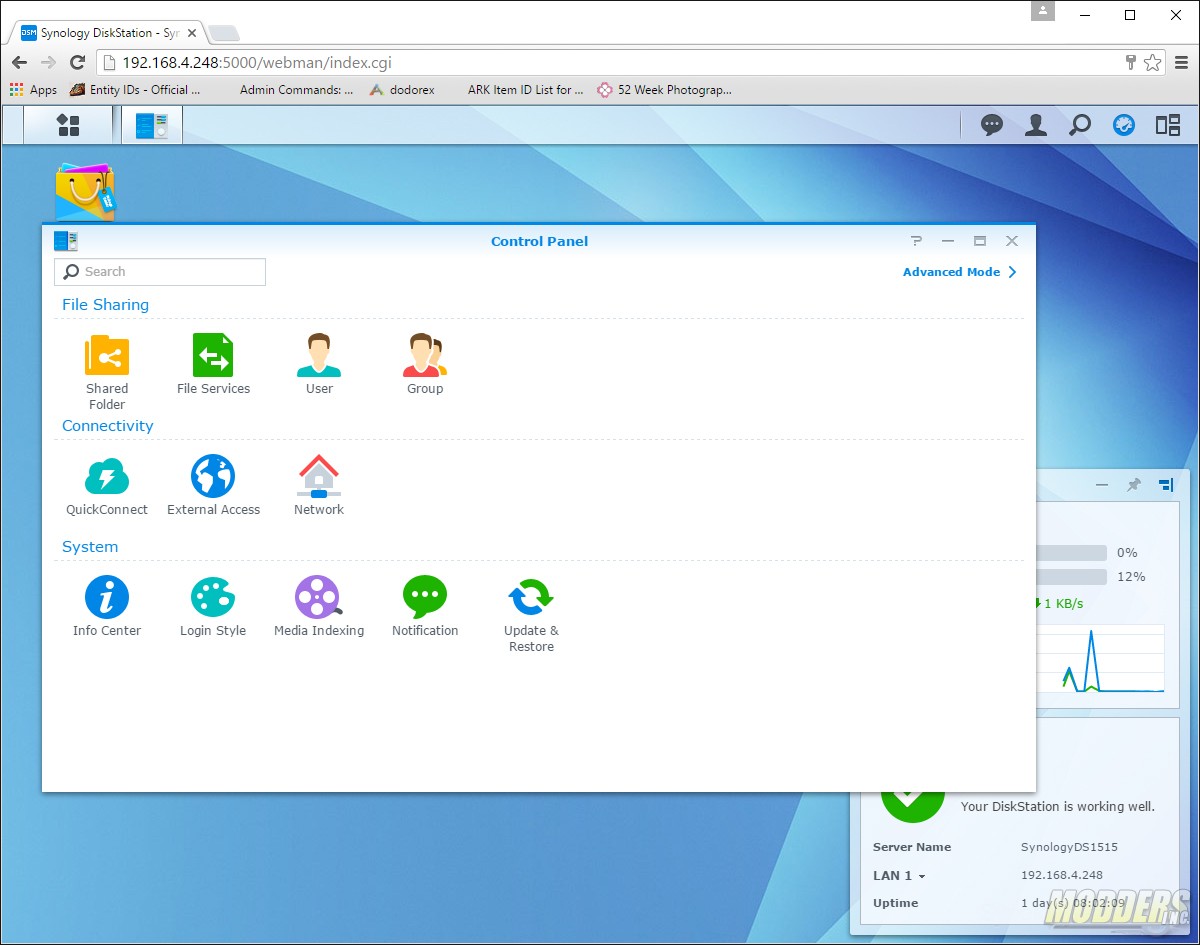Screen dimensions: 1200x945
Task: Launch the Package Center desktop icon
Action: coord(85,192)
